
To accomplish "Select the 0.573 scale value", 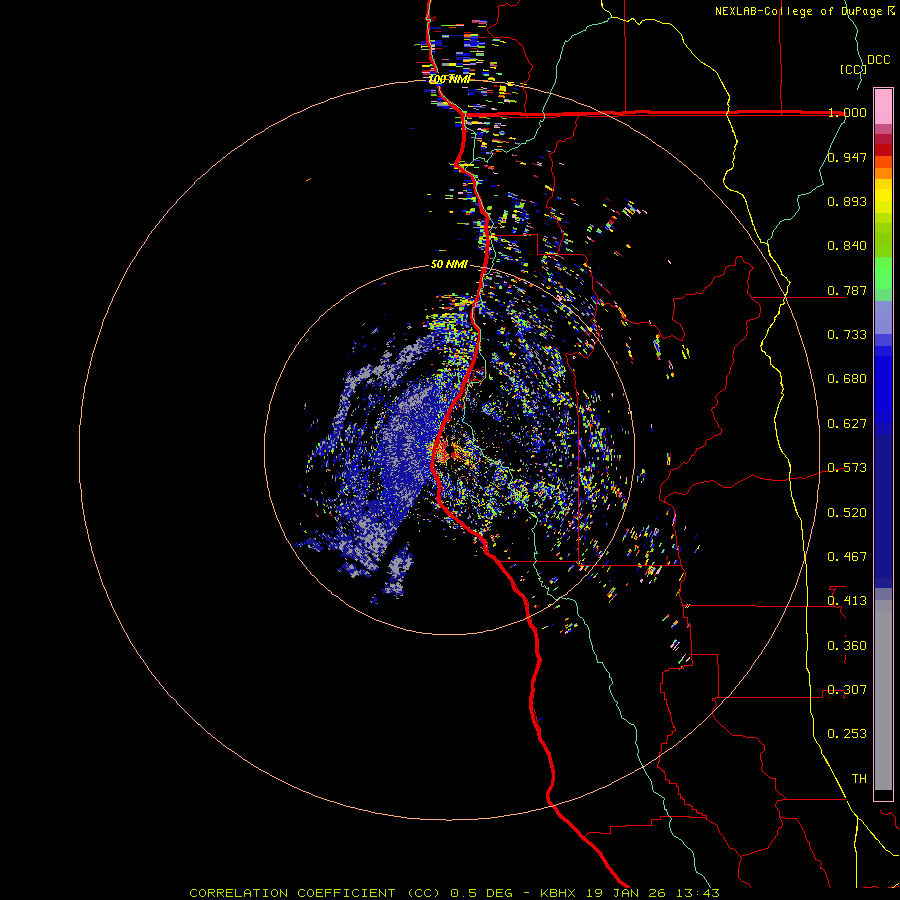I will pyautogui.click(x=847, y=468).
